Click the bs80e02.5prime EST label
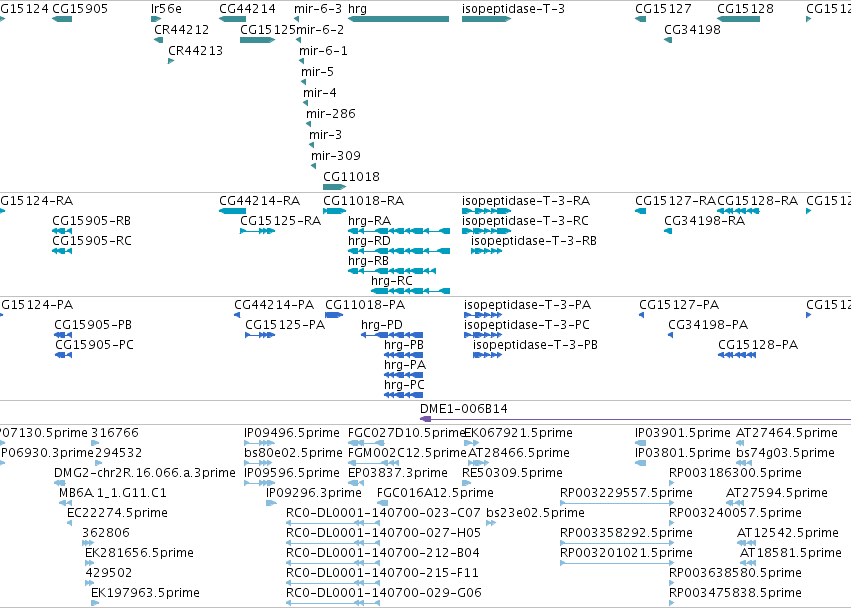Image resolution: width=851 pixels, height=608 pixels. click(293, 453)
